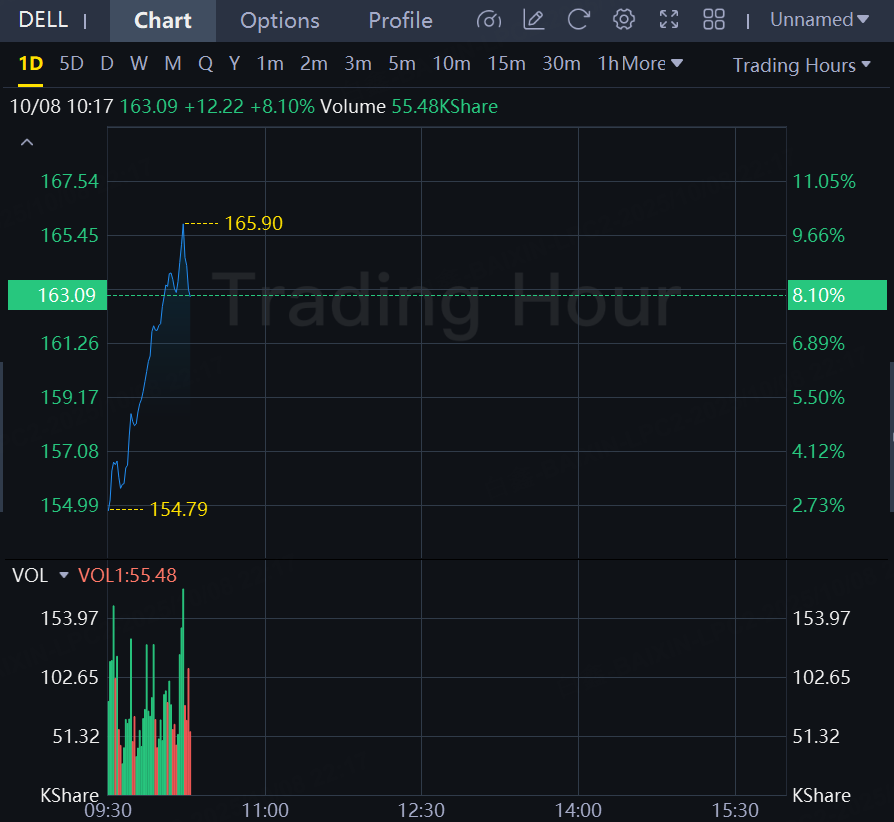Click the VOL1:55.48 indicator value
The height and width of the screenshot is (822, 894).
coord(127,575)
